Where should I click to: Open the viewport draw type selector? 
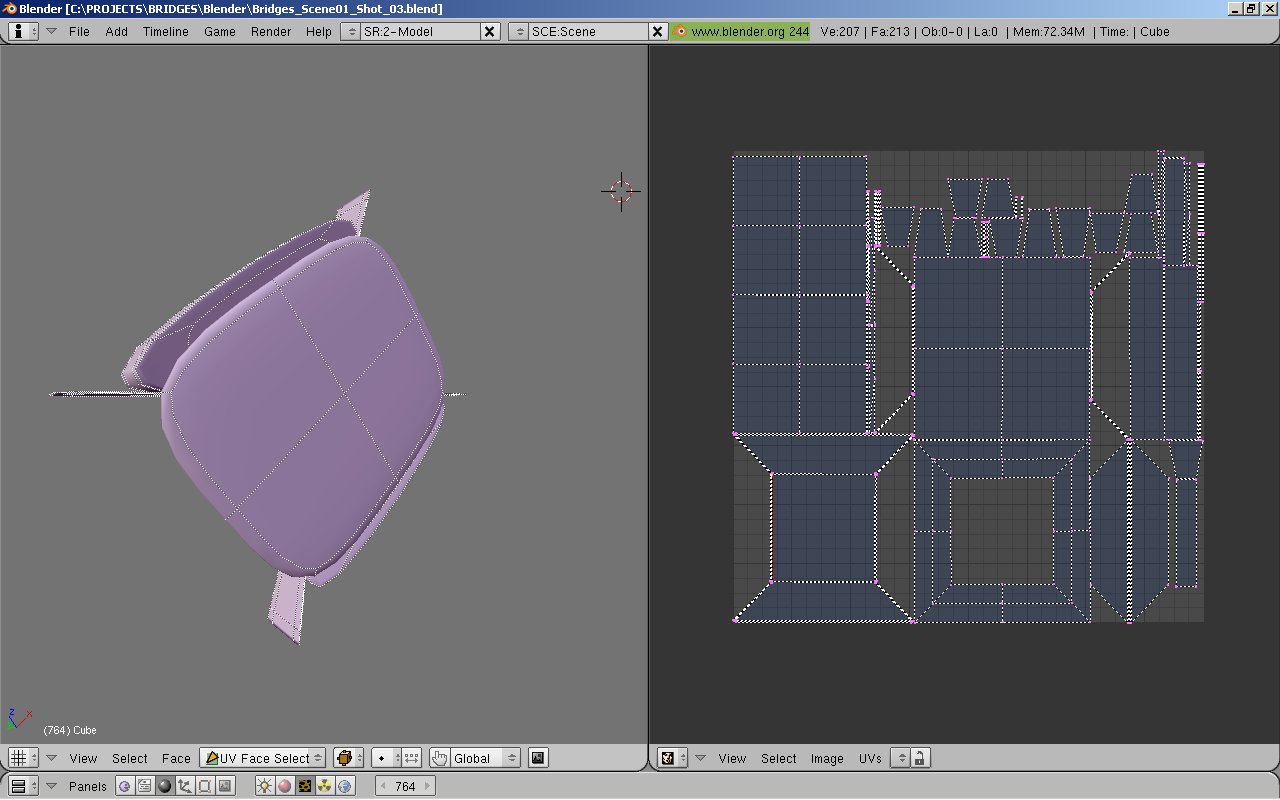point(348,758)
